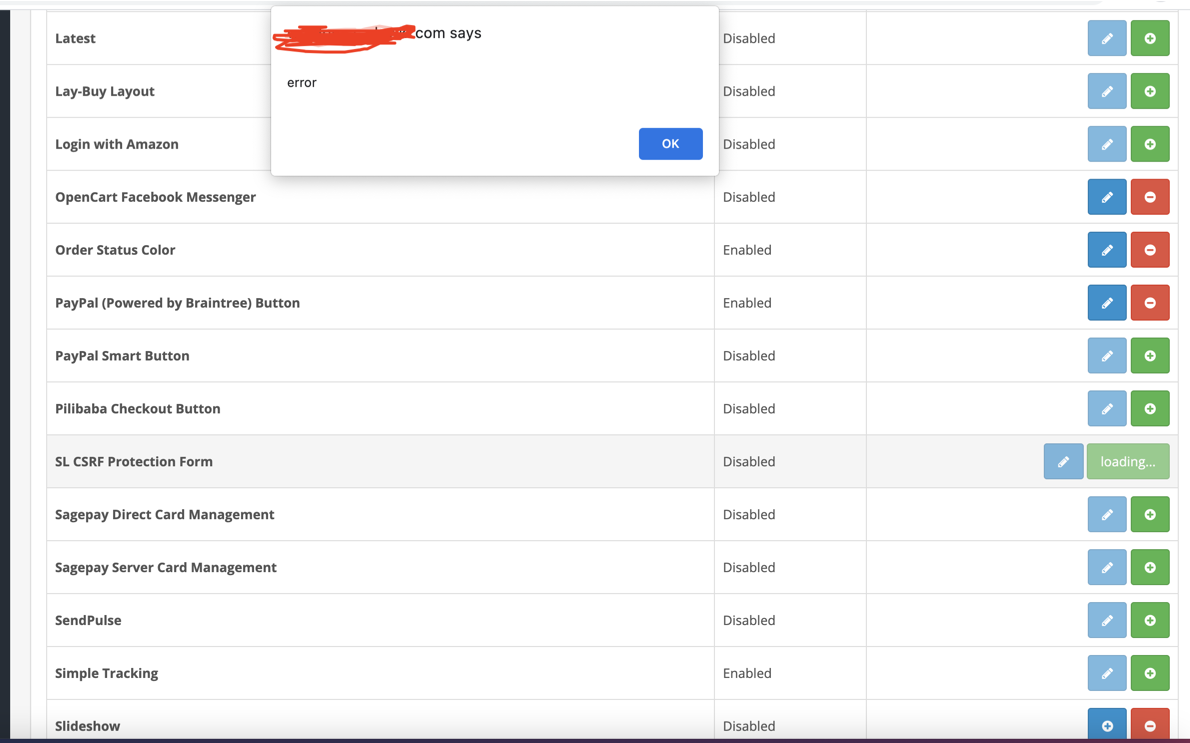Select the 'Simple Tracking' module name

pos(106,673)
